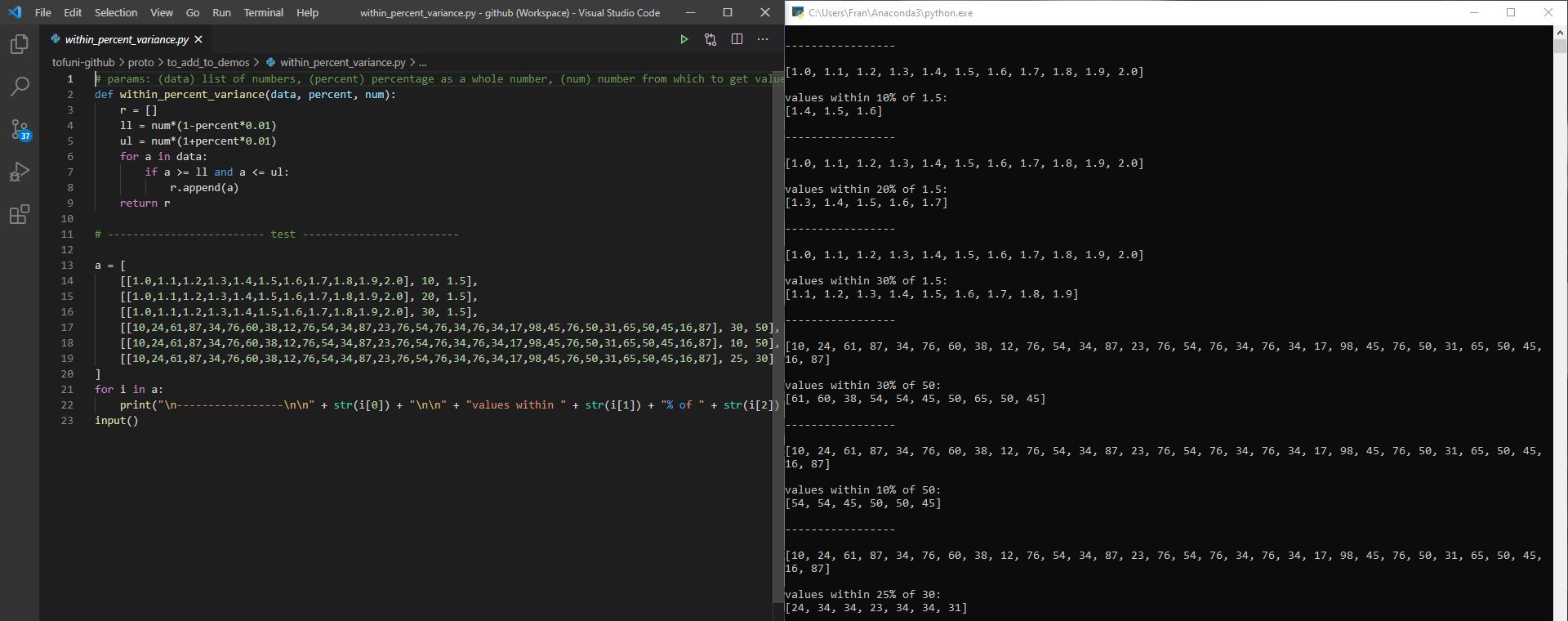Open the Run menu

tap(221, 12)
